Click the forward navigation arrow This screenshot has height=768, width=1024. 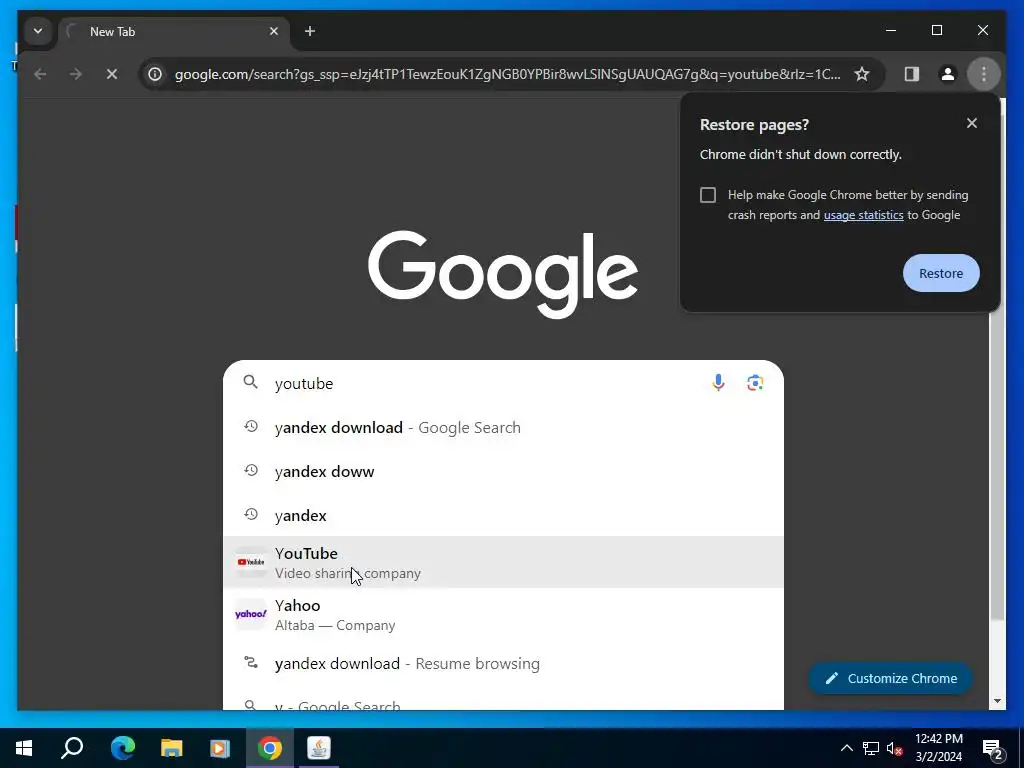pyautogui.click(x=76, y=74)
